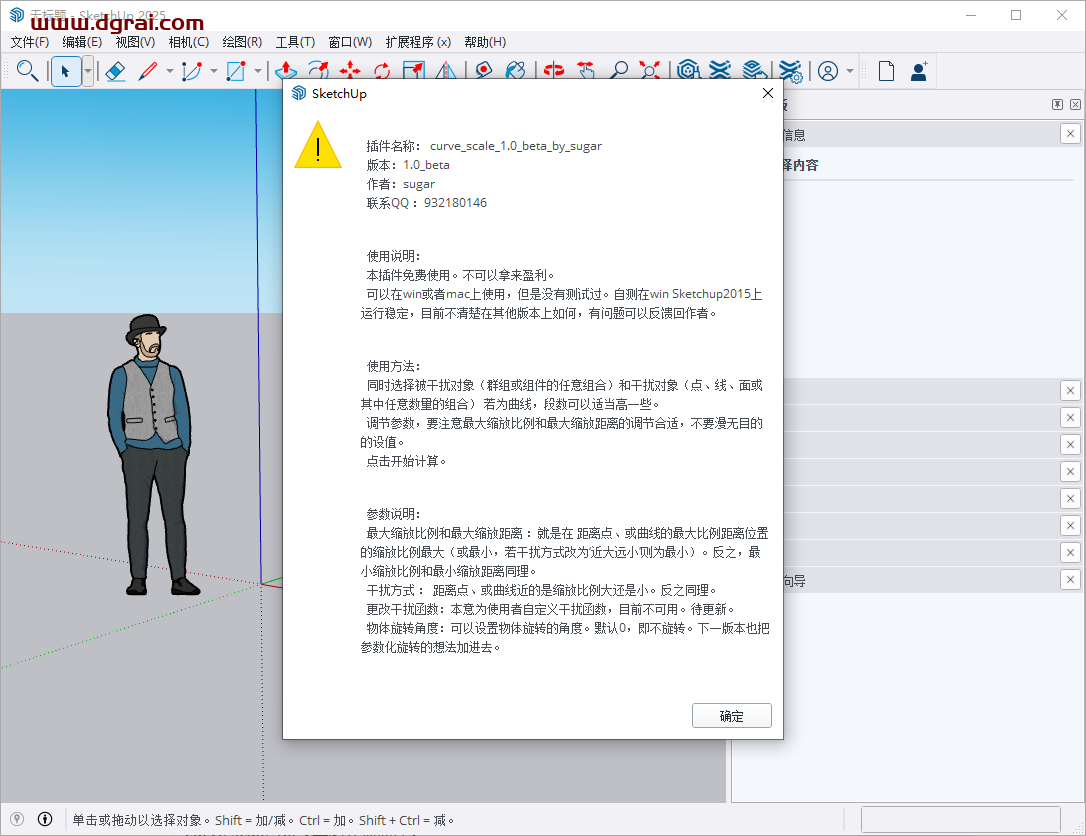Activate the Scale tool
Image resolution: width=1086 pixels, height=836 pixels.
(x=413, y=70)
